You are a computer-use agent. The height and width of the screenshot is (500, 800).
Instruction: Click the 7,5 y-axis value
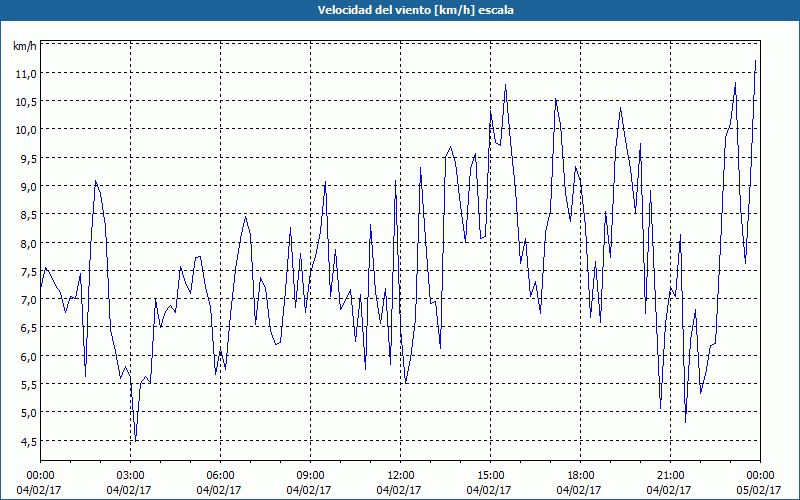[x=29, y=271]
